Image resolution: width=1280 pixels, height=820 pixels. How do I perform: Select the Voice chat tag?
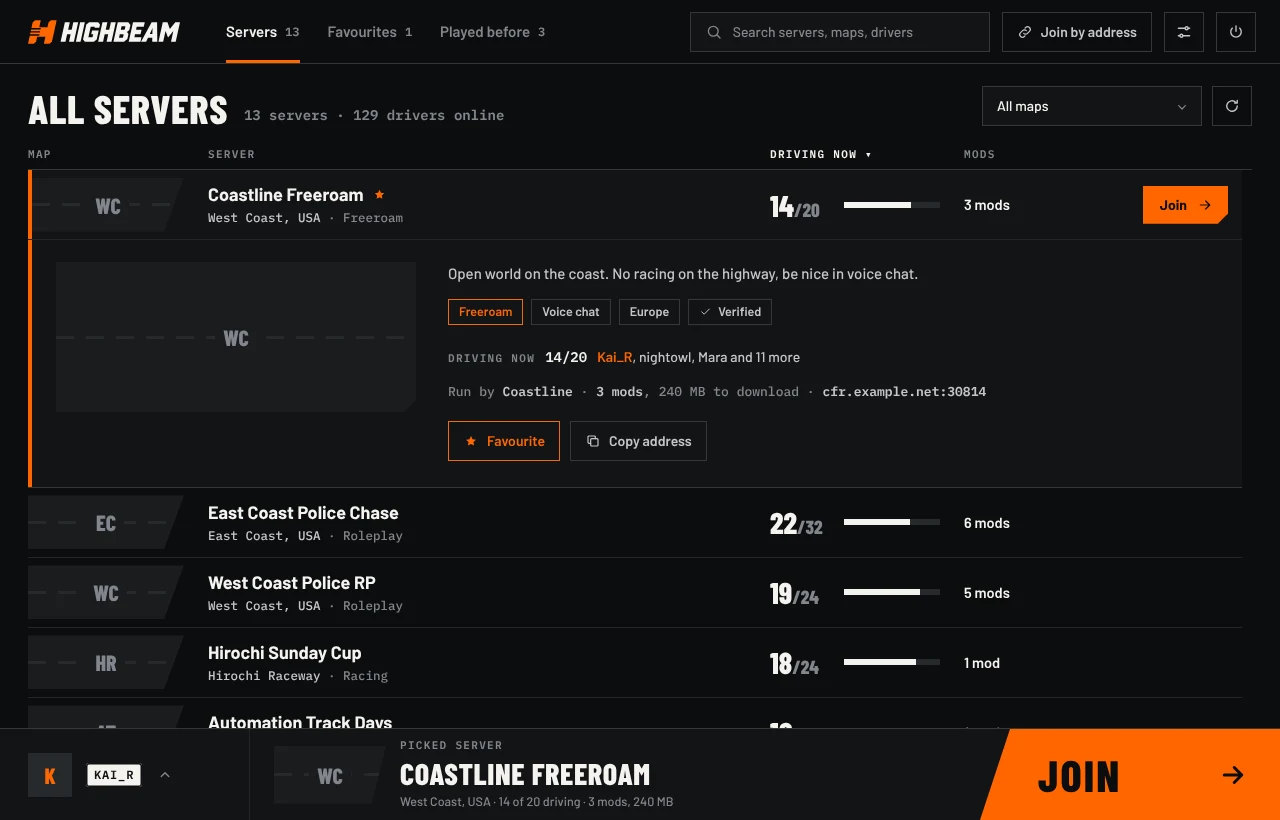point(571,312)
